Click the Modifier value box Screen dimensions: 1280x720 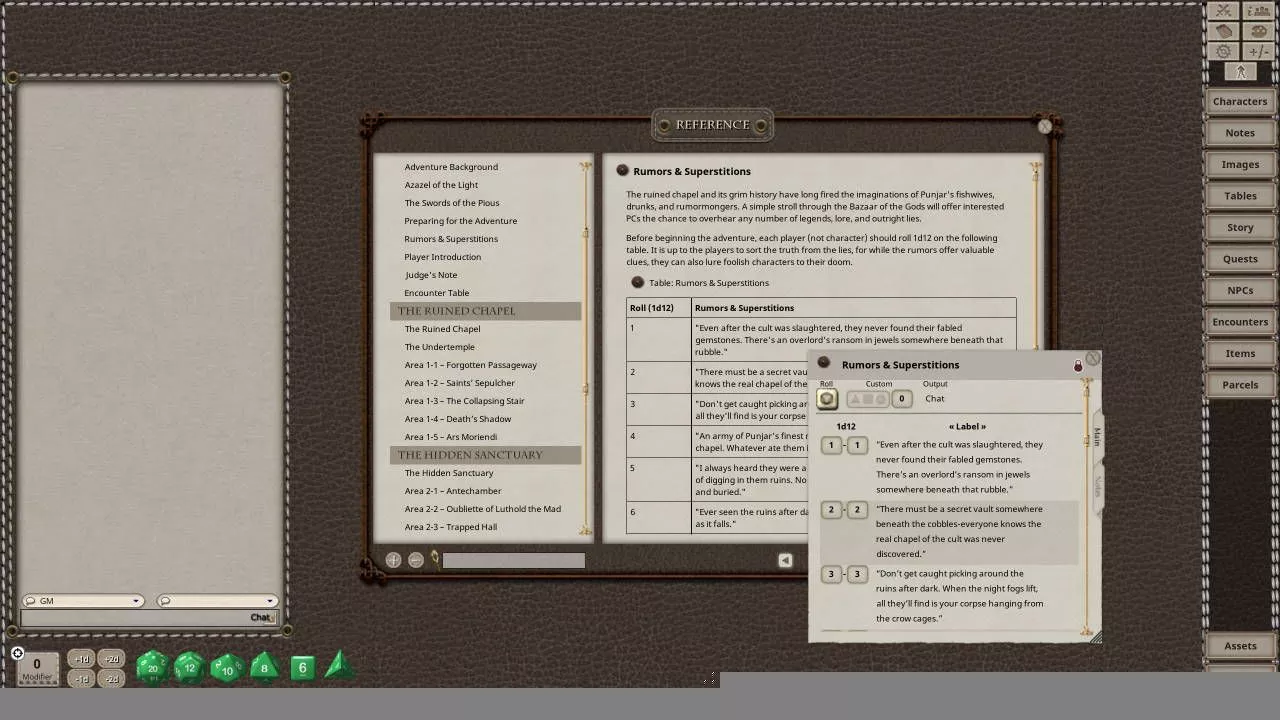[37, 667]
